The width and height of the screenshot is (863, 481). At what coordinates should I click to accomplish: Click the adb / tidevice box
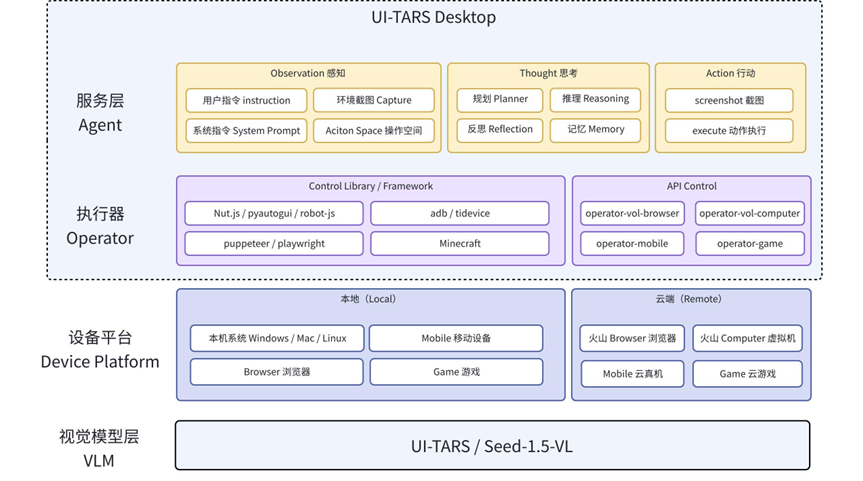460,213
